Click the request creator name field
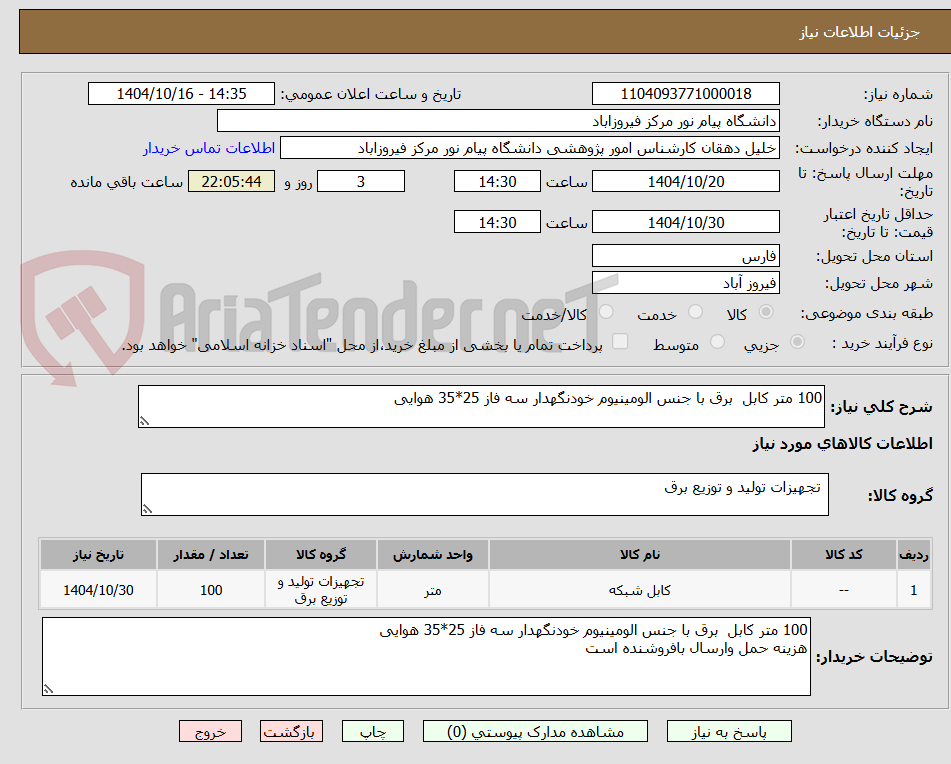The image size is (951, 764). 529,149
